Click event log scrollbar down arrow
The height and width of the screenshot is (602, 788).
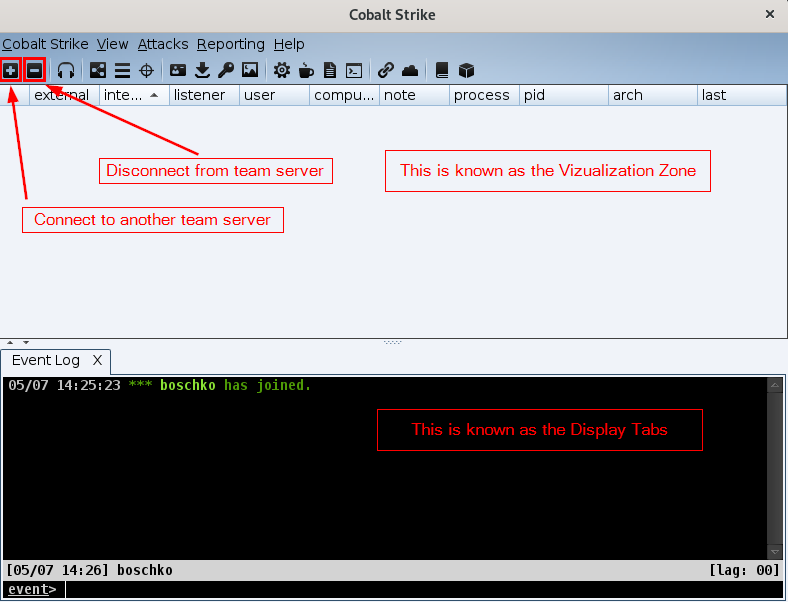(x=774, y=552)
